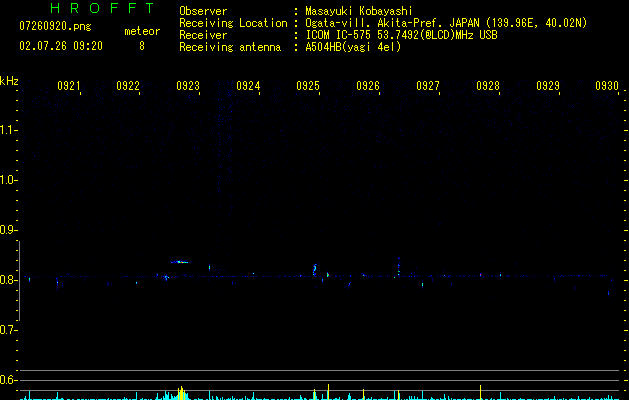This screenshot has width=629, height=400.
Task: Click the 0928 time marker
Action: (488, 86)
